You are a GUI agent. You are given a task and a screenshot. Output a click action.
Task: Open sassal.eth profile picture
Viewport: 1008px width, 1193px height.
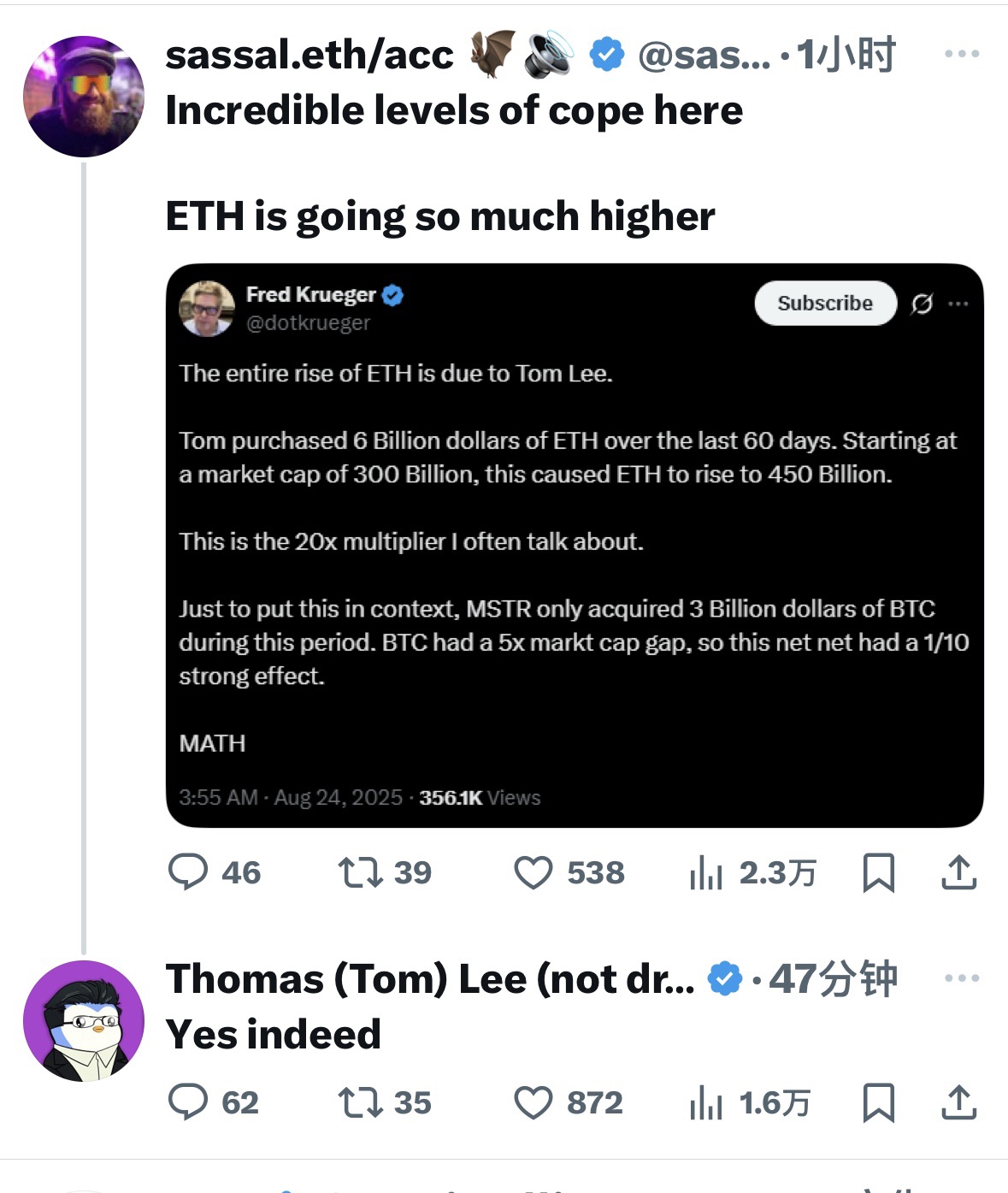tap(84, 96)
